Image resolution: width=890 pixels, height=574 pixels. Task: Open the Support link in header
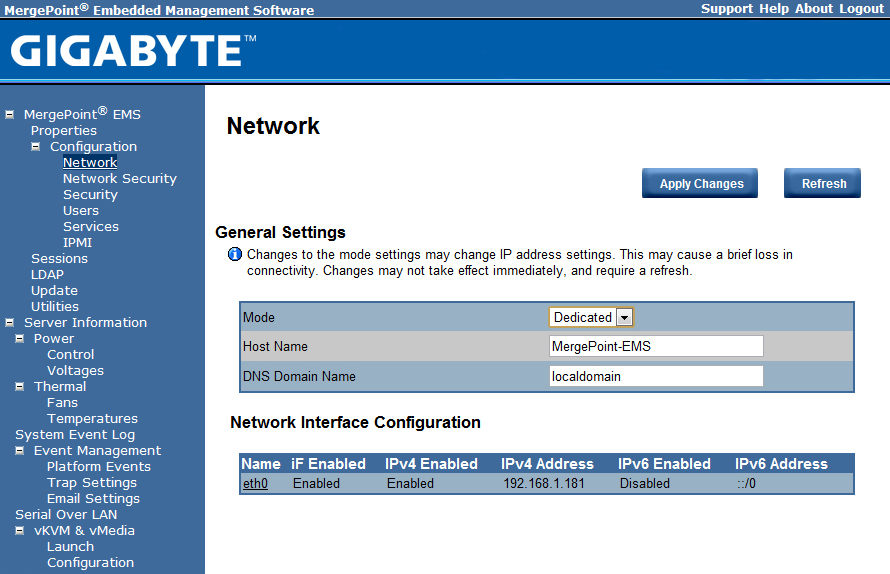727,8
